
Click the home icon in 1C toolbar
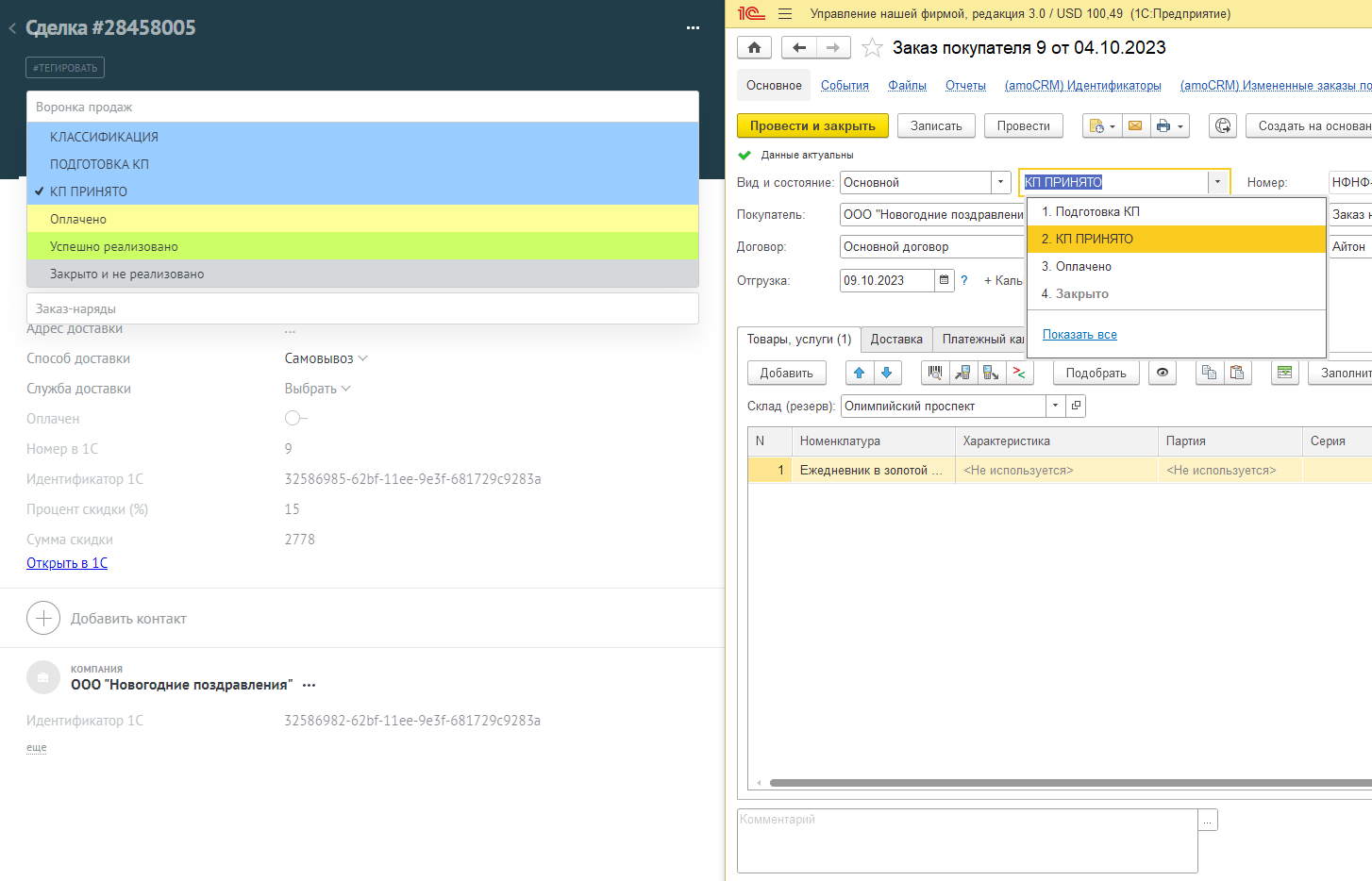point(754,48)
